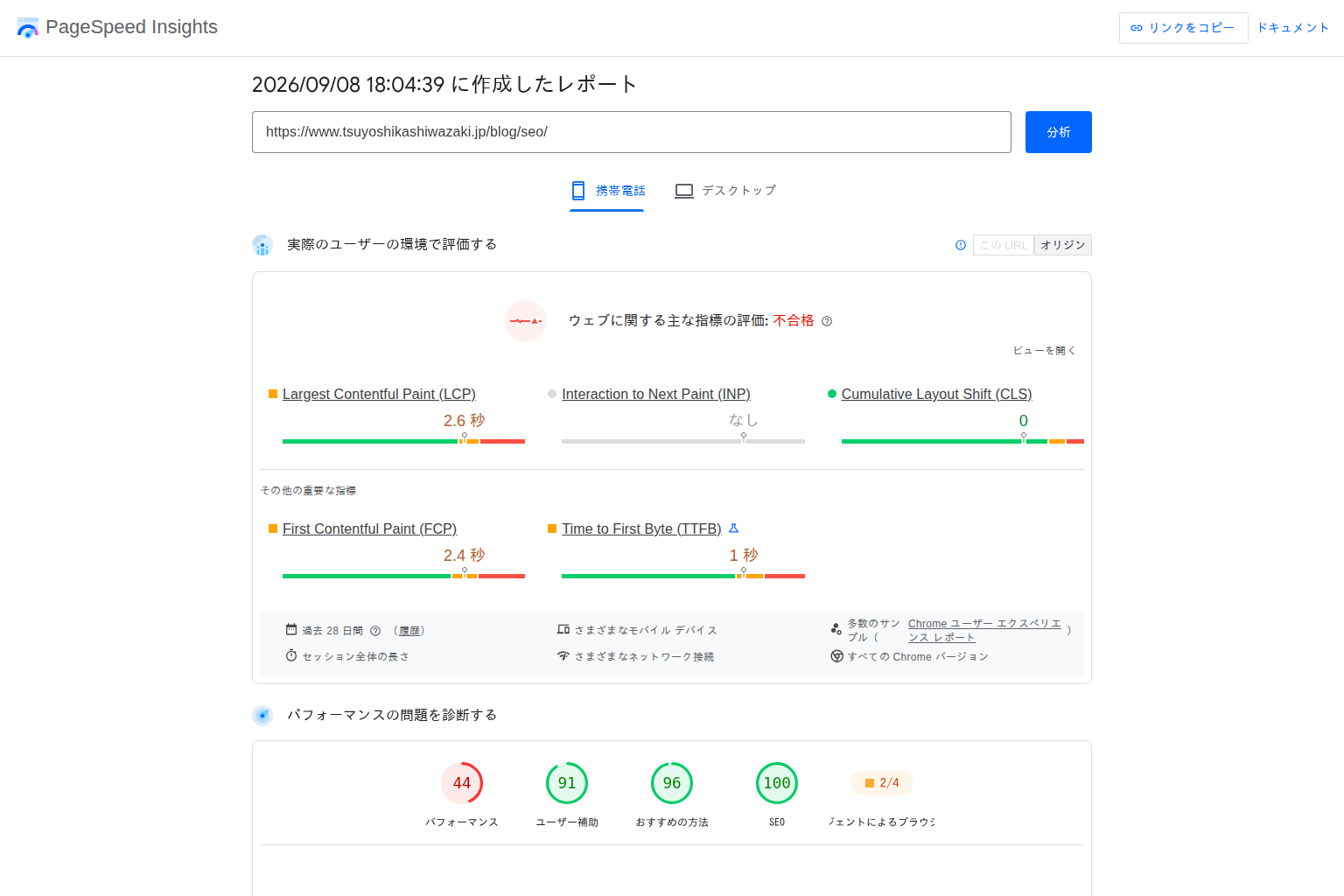Open Interaction to Next Paint (INP) link
This screenshot has height=896, width=1344.
[x=656, y=395]
